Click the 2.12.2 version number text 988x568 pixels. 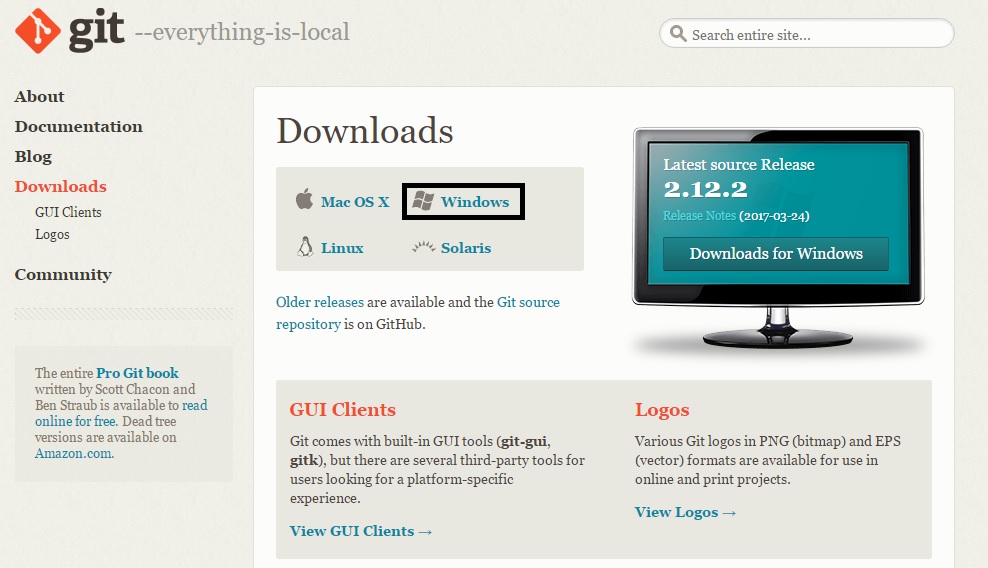705,189
